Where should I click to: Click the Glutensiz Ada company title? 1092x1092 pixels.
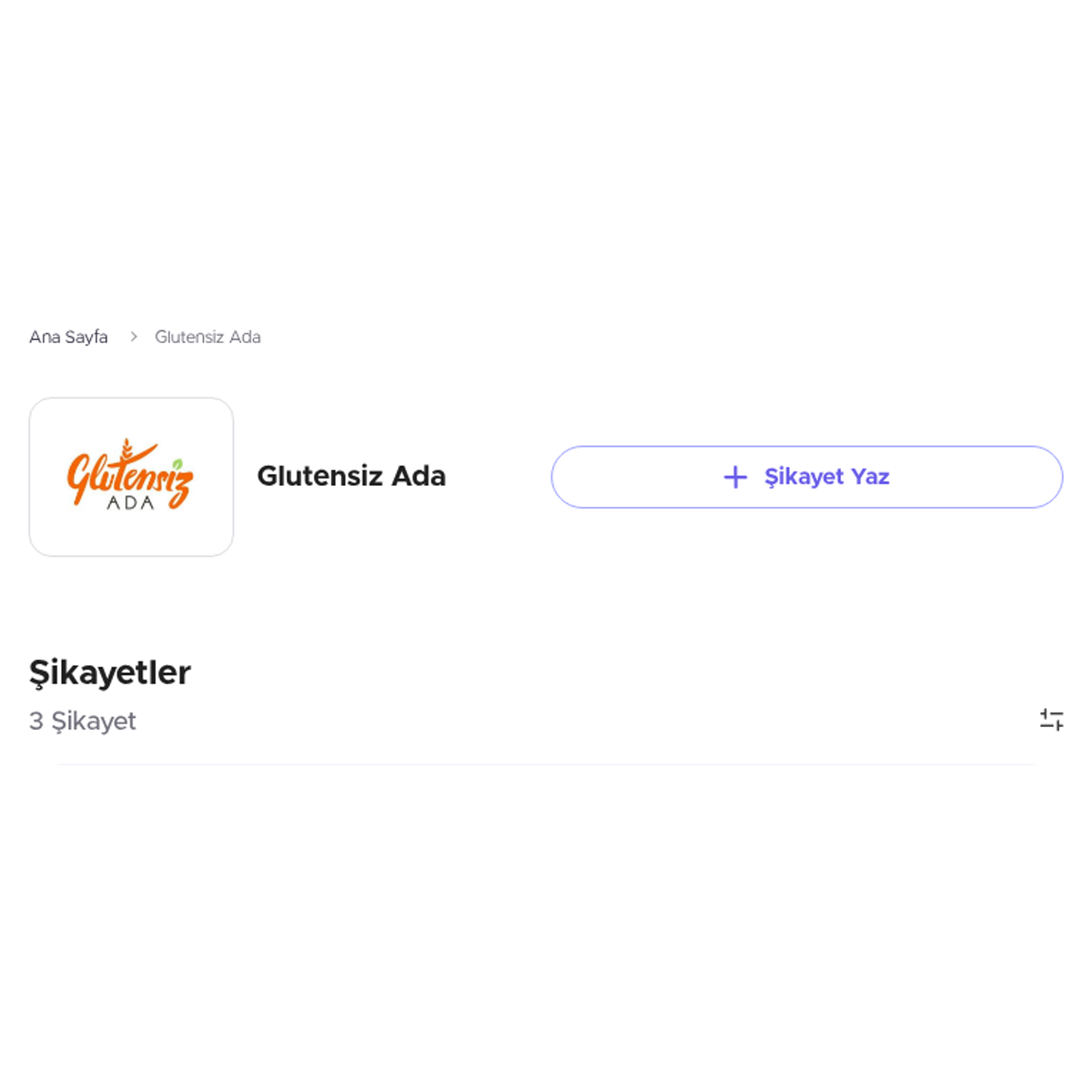pyautogui.click(x=351, y=476)
